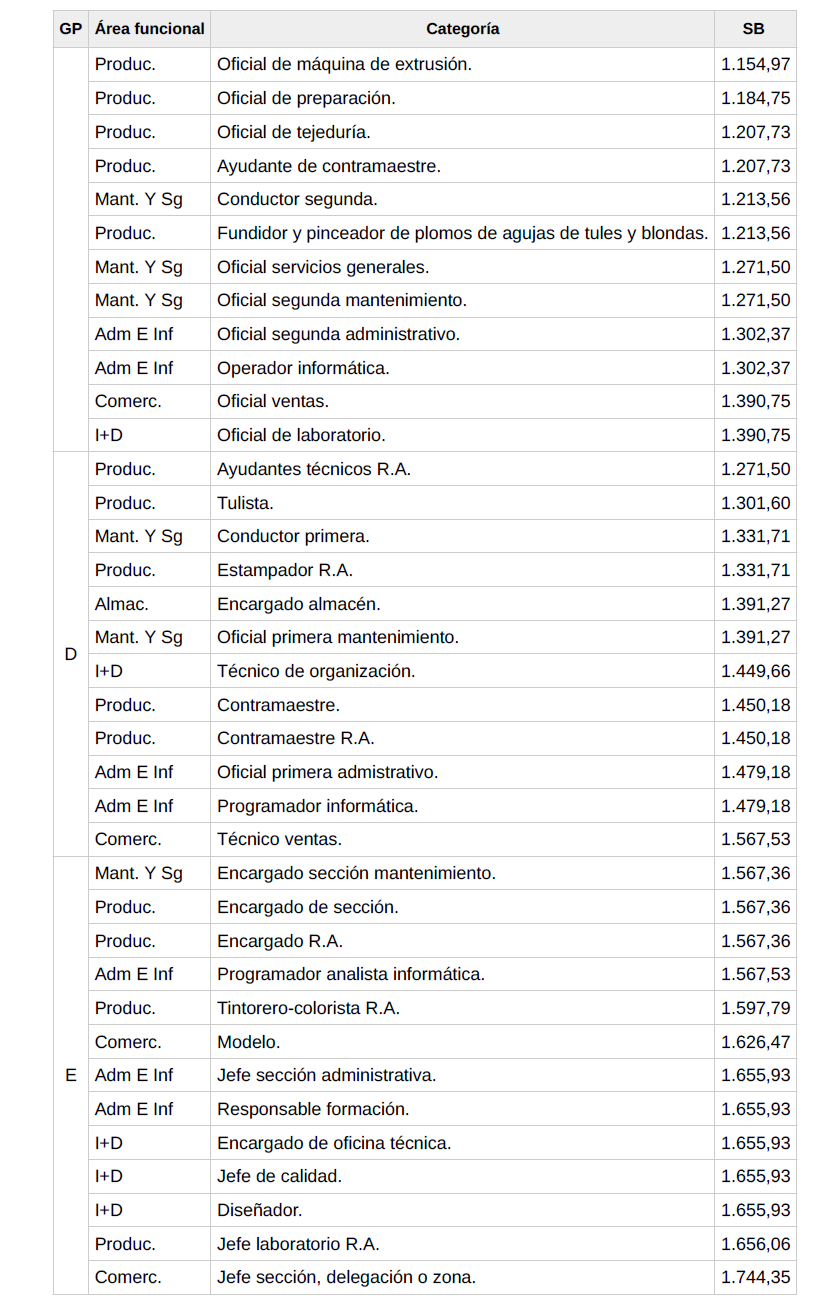This screenshot has height=1306, width=822.
Task: Select the Fundidor y pinceador de plomos cell
Action: click(462, 233)
